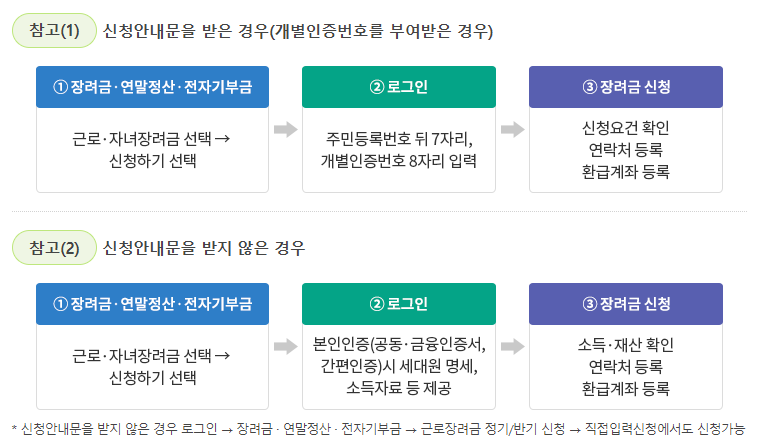Screen dimensions: 761x445
Task: Click gray arrow between steps 1 and 2 in 참고(2)
Action: point(286,346)
